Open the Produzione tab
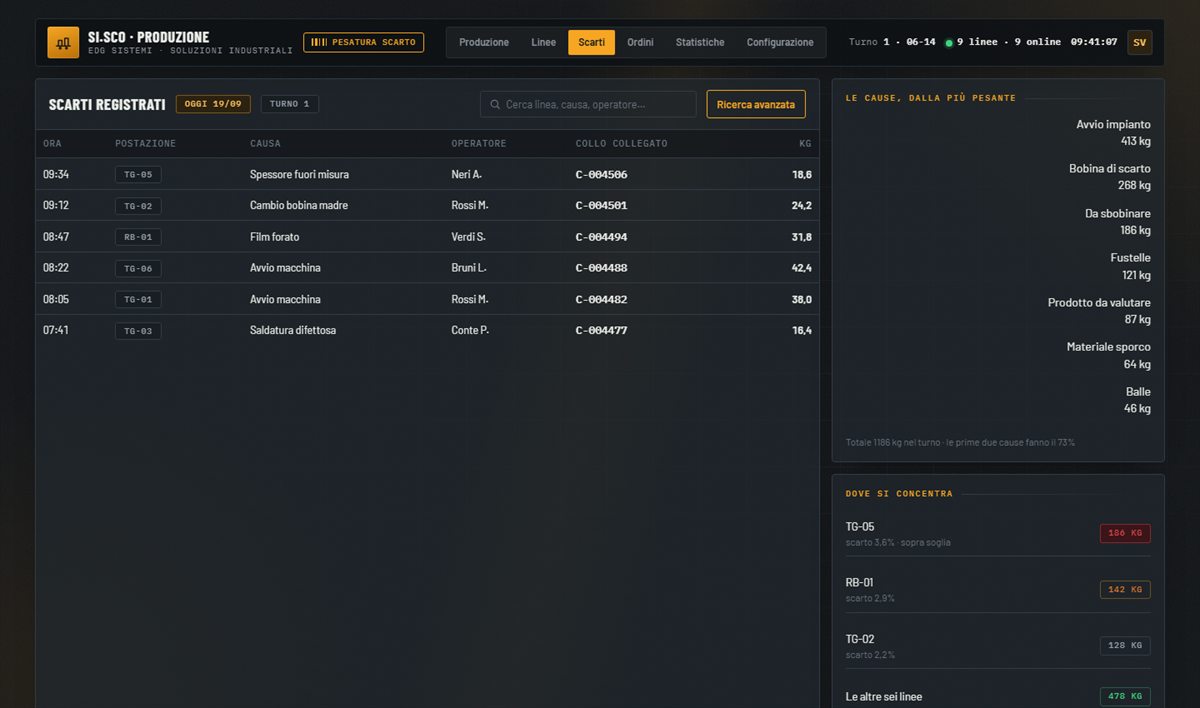Image resolution: width=1200 pixels, height=708 pixels. point(484,42)
